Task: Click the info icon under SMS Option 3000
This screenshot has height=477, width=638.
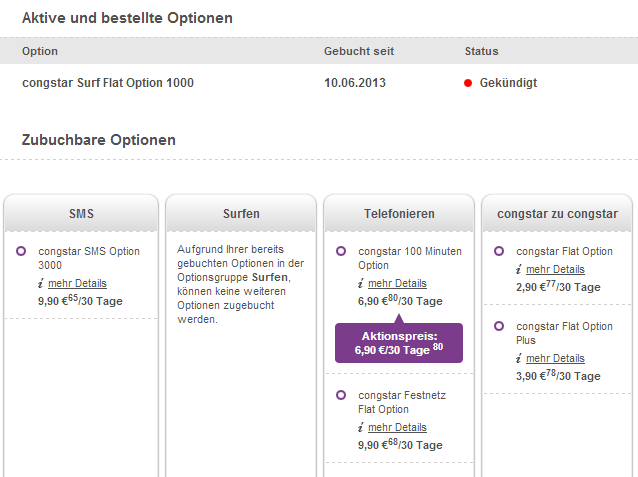Action: (x=41, y=284)
